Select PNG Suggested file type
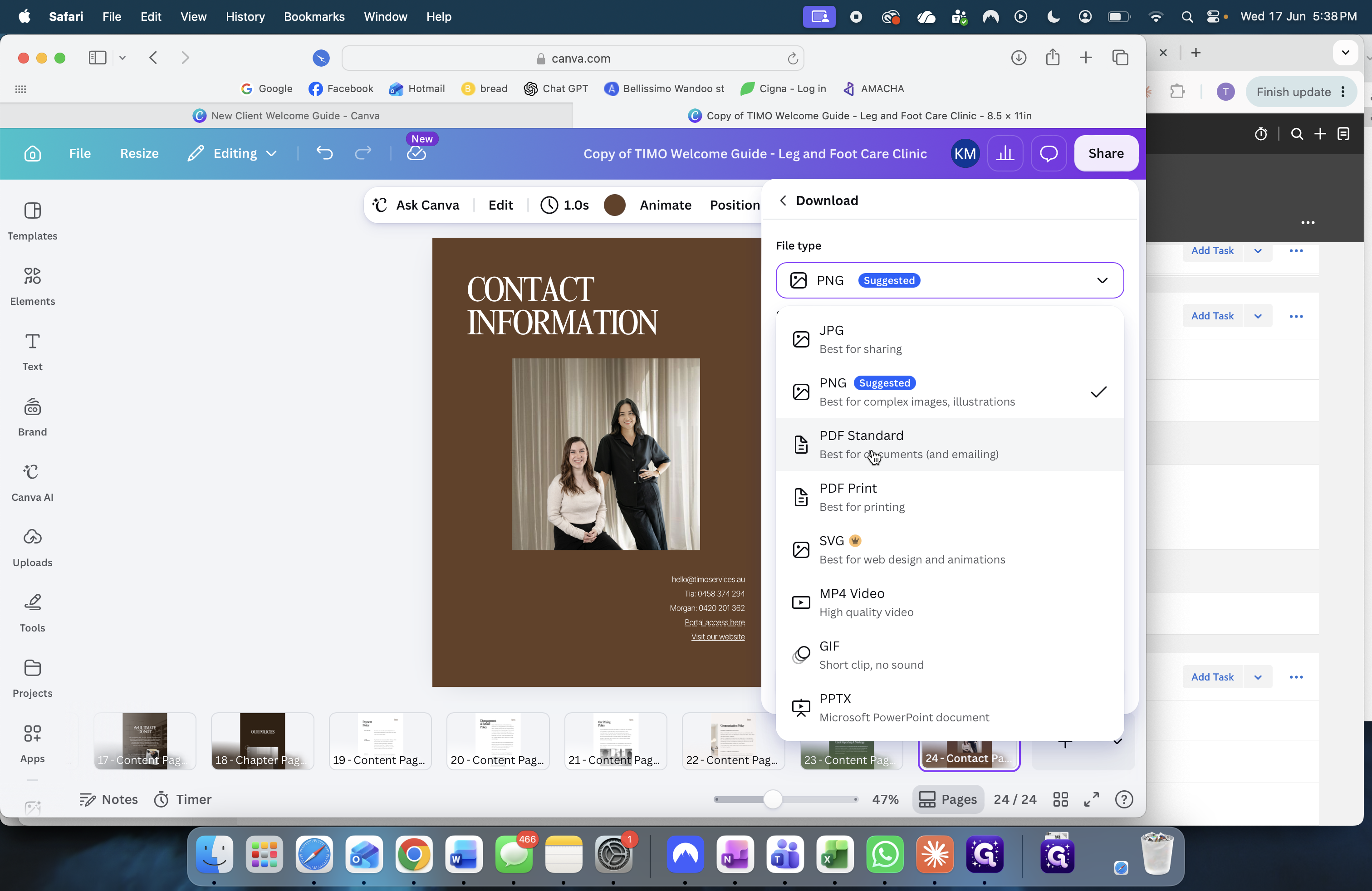The width and height of the screenshot is (1372, 891). click(x=950, y=392)
